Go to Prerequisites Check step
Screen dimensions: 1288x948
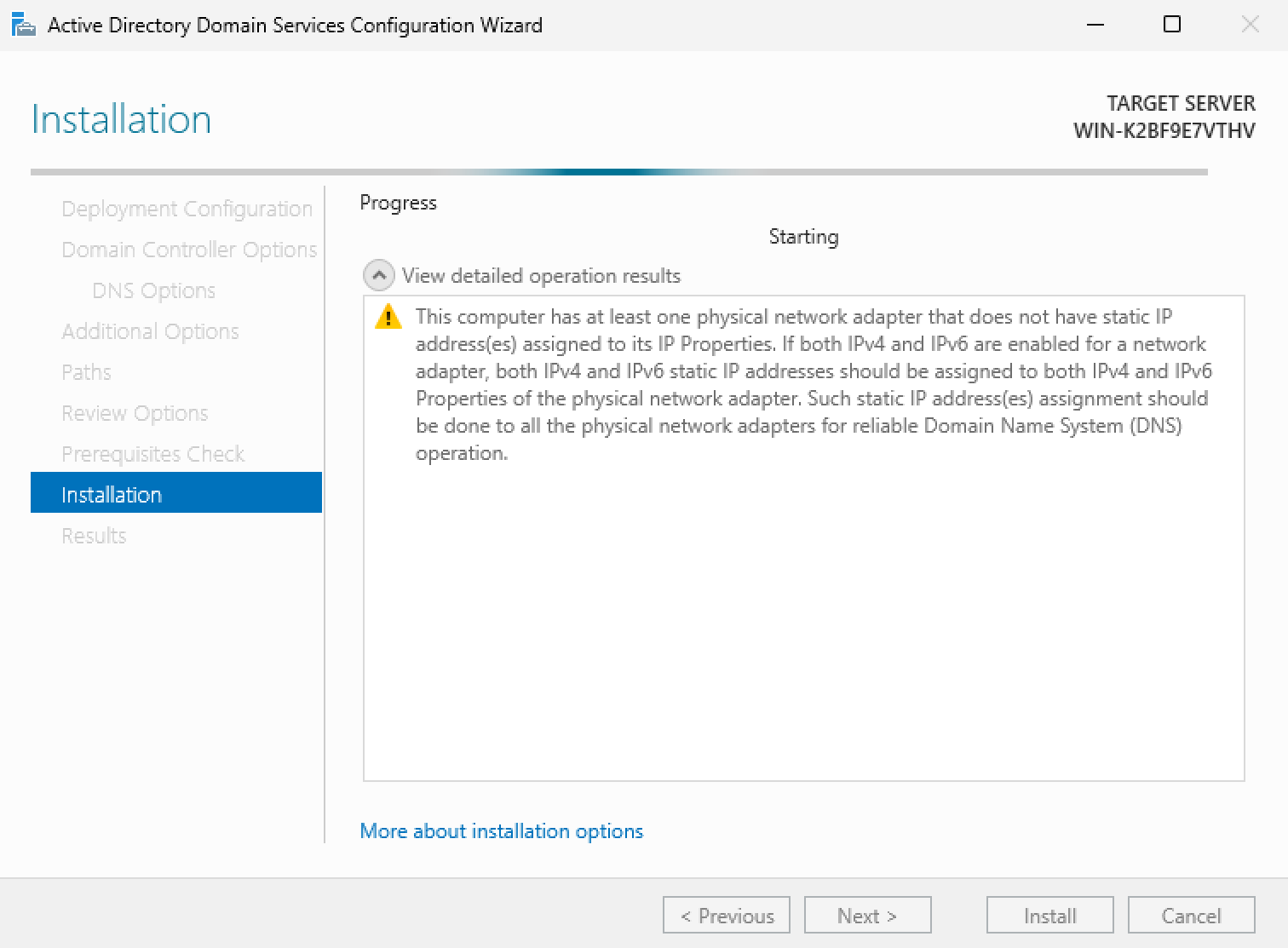coord(152,454)
